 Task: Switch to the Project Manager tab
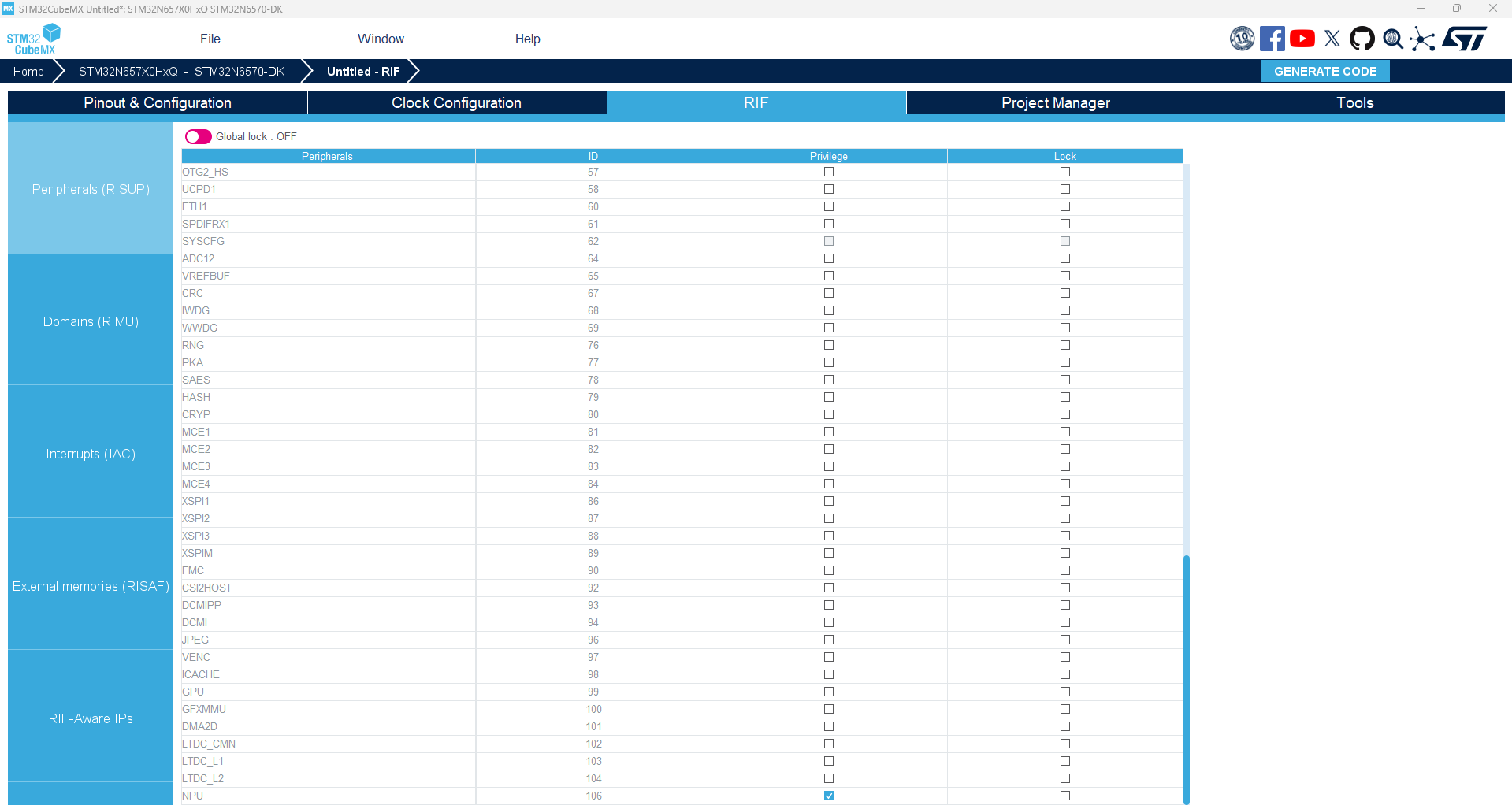(1056, 102)
